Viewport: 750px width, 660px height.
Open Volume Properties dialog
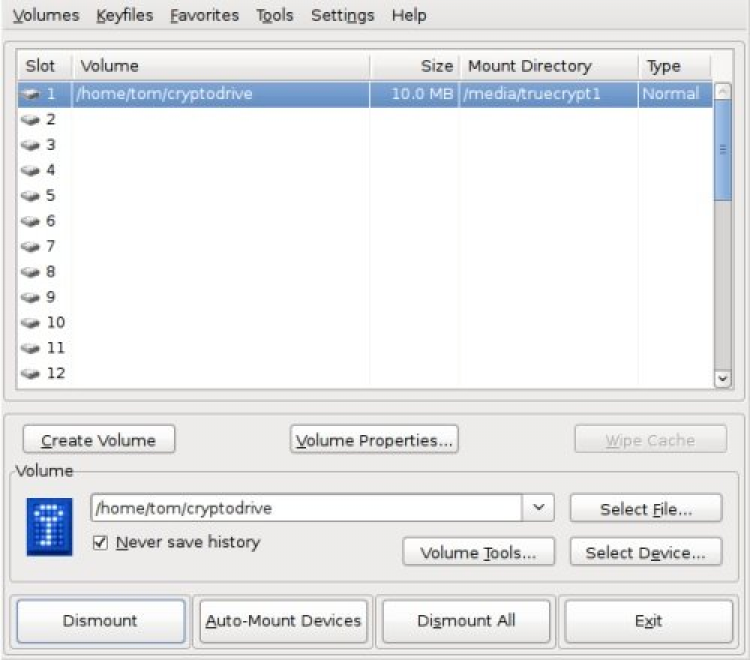(x=374, y=439)
